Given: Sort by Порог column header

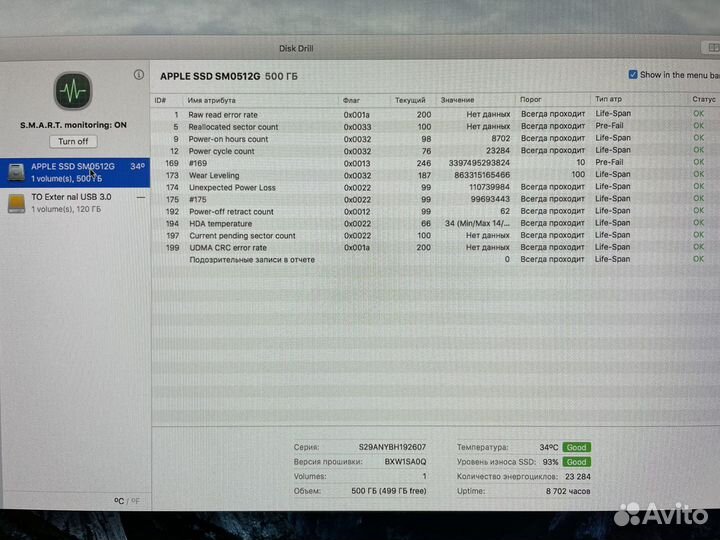Looking at the screenshot, I should pos(530,99).
